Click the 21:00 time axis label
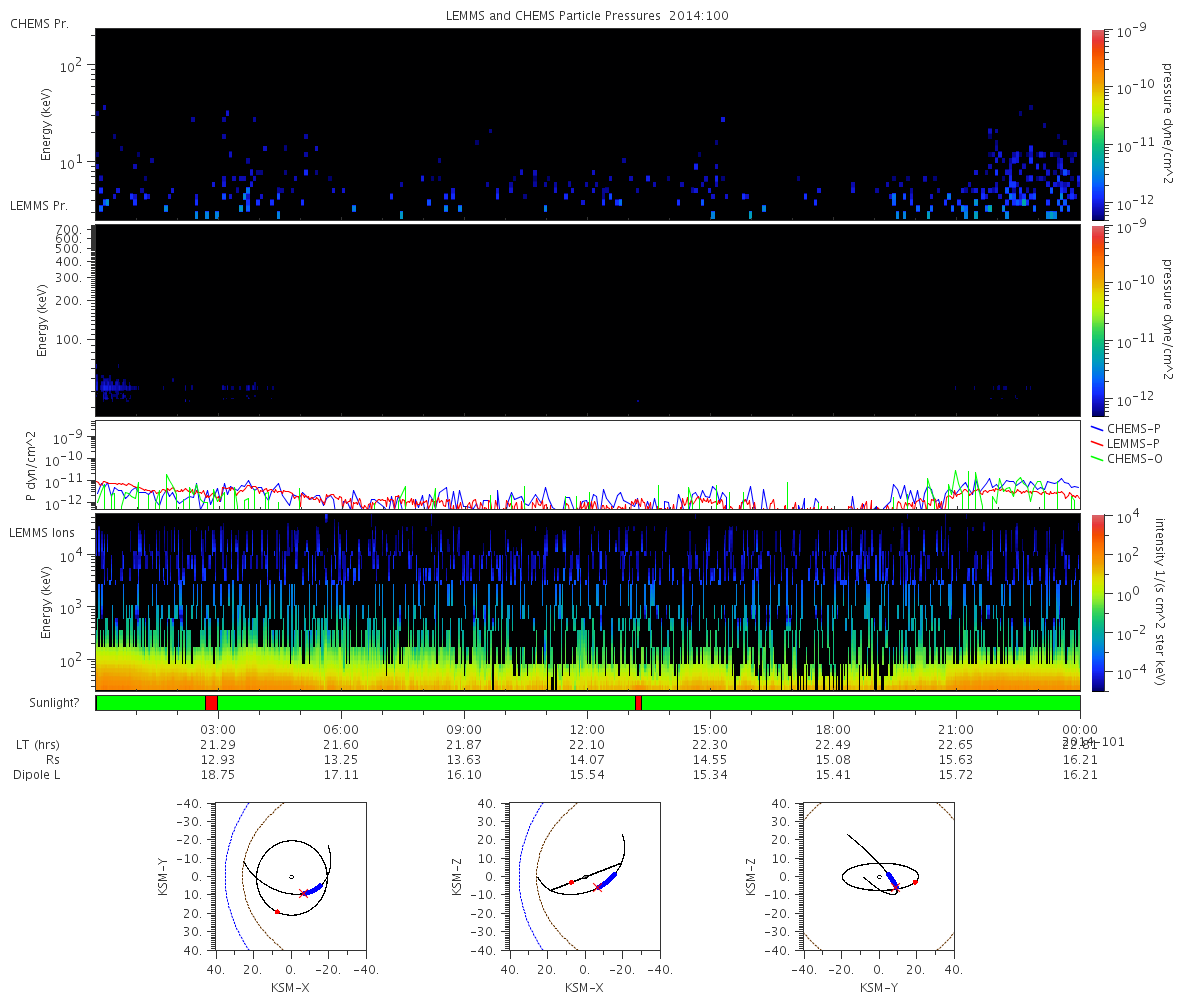 click(x=956, y=729)
